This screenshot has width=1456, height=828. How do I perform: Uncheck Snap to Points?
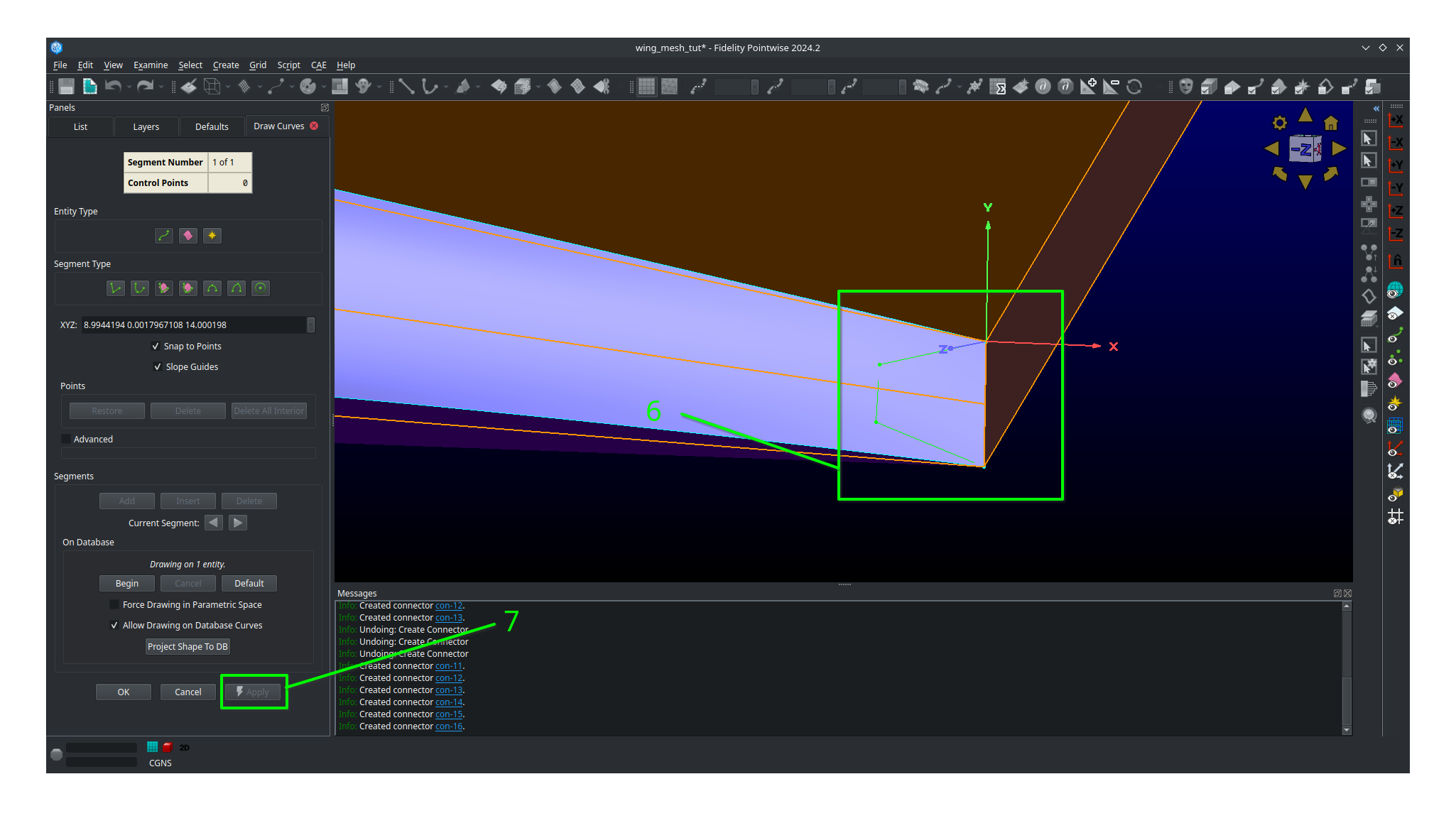click(x=156, y=346)
